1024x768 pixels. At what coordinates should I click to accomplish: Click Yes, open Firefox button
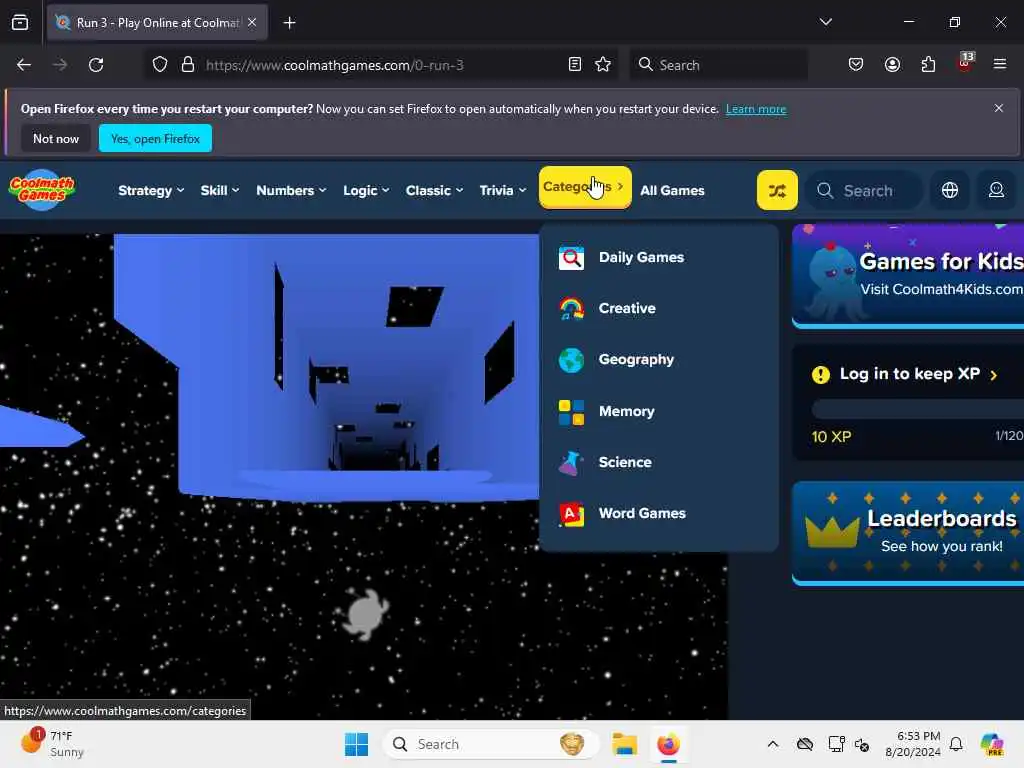click(x=155, y=138)
